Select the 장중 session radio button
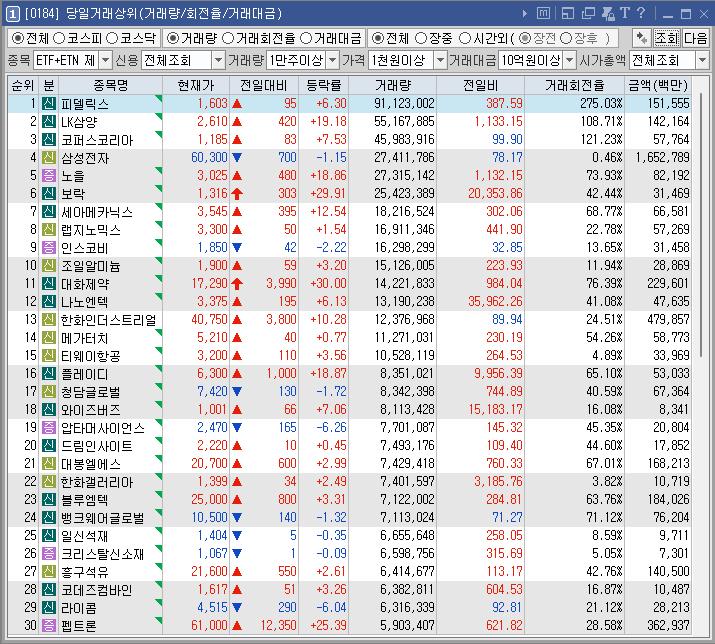 click(421, 38)
